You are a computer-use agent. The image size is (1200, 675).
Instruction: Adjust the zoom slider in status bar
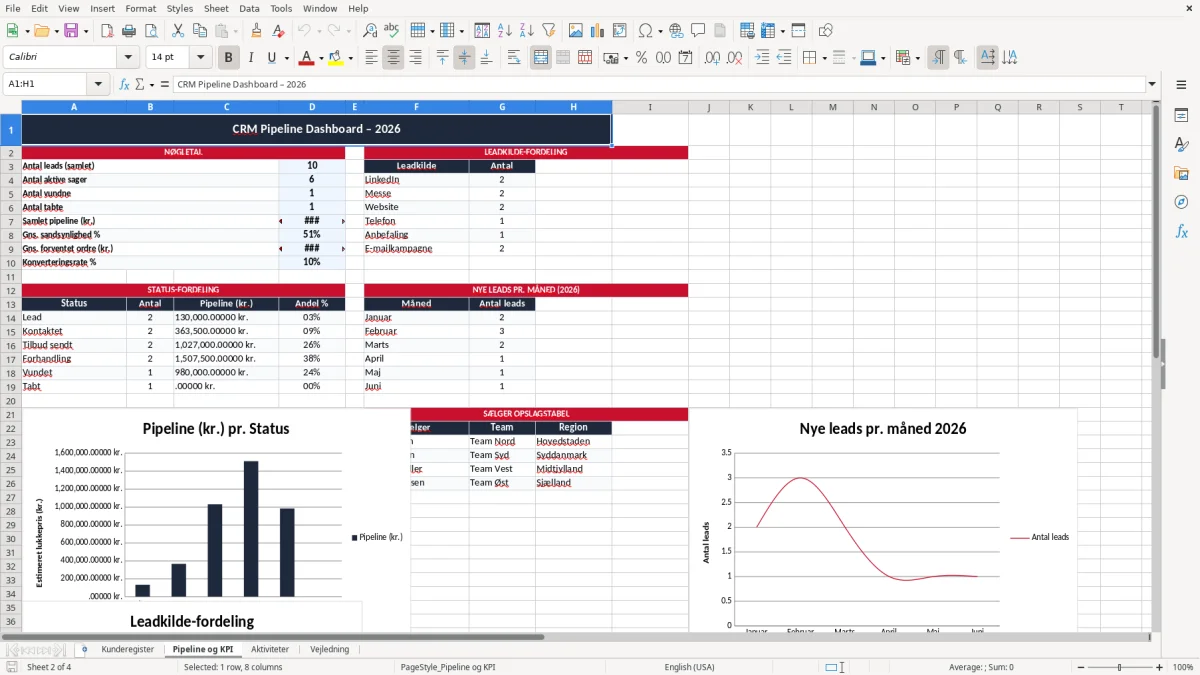(1120, 667)
